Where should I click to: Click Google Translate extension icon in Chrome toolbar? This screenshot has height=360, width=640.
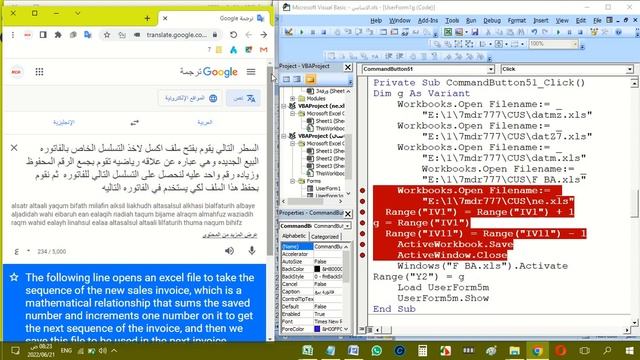tap(88, 35)
